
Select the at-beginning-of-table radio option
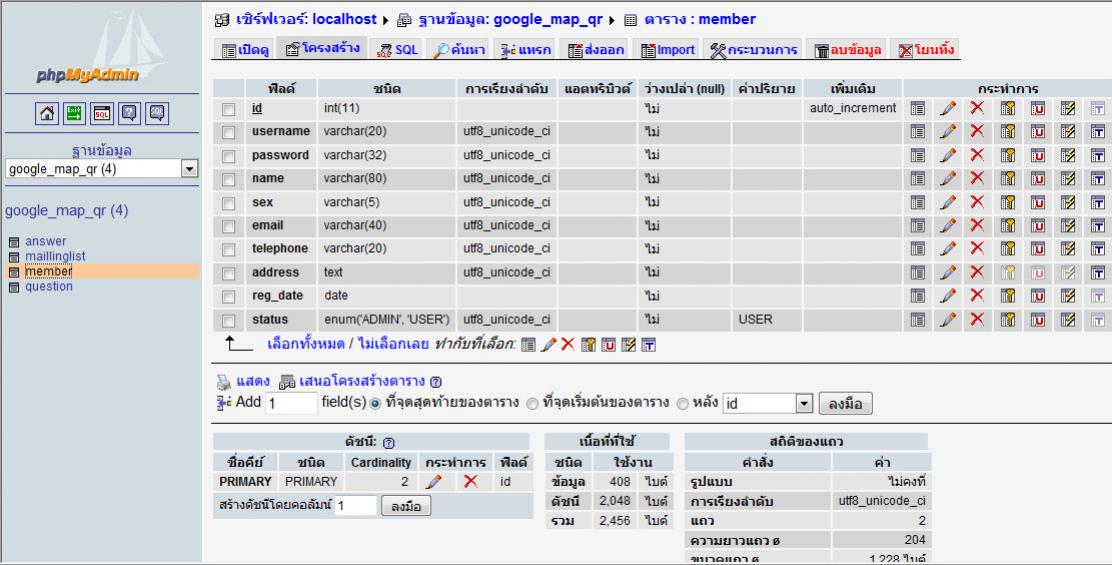(x=533, y=404)
